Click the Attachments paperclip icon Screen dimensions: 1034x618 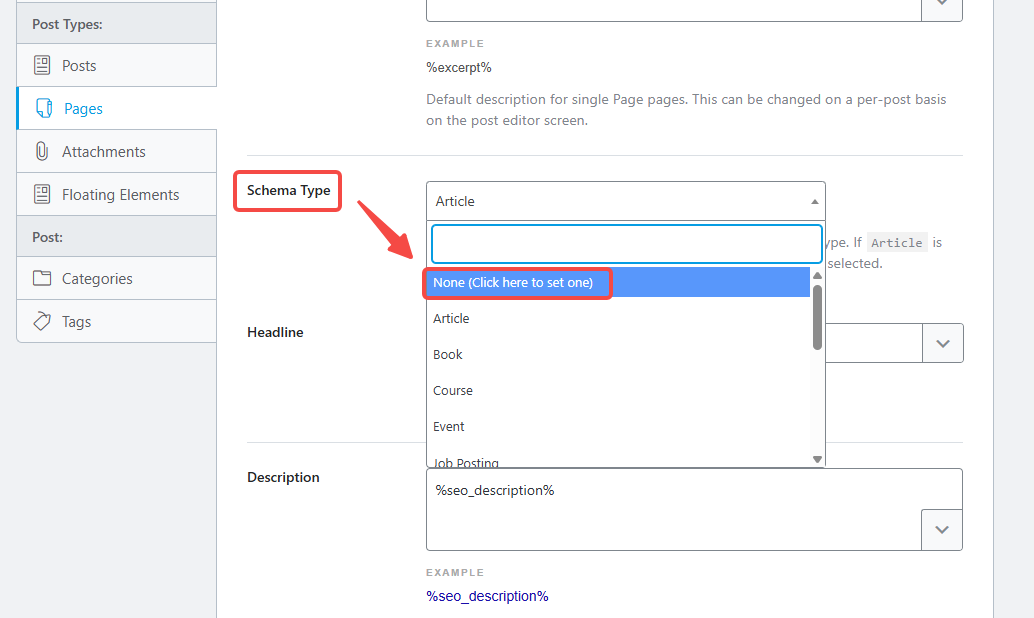[x=43, y=151]
